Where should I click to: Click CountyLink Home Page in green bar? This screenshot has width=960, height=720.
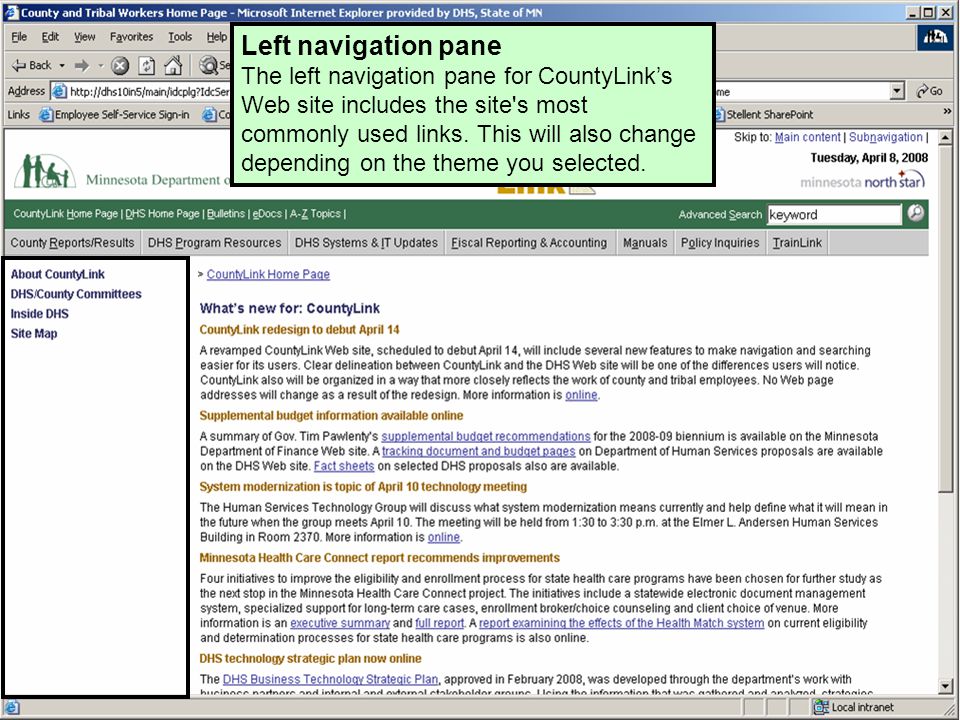(66, 214)
